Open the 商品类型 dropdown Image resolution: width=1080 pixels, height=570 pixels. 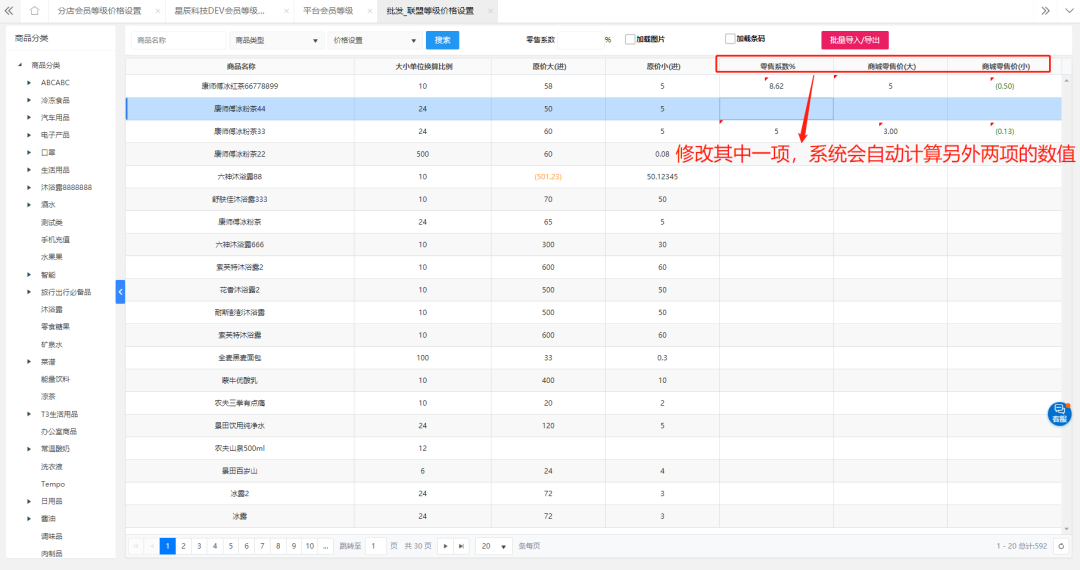[276, 41]
